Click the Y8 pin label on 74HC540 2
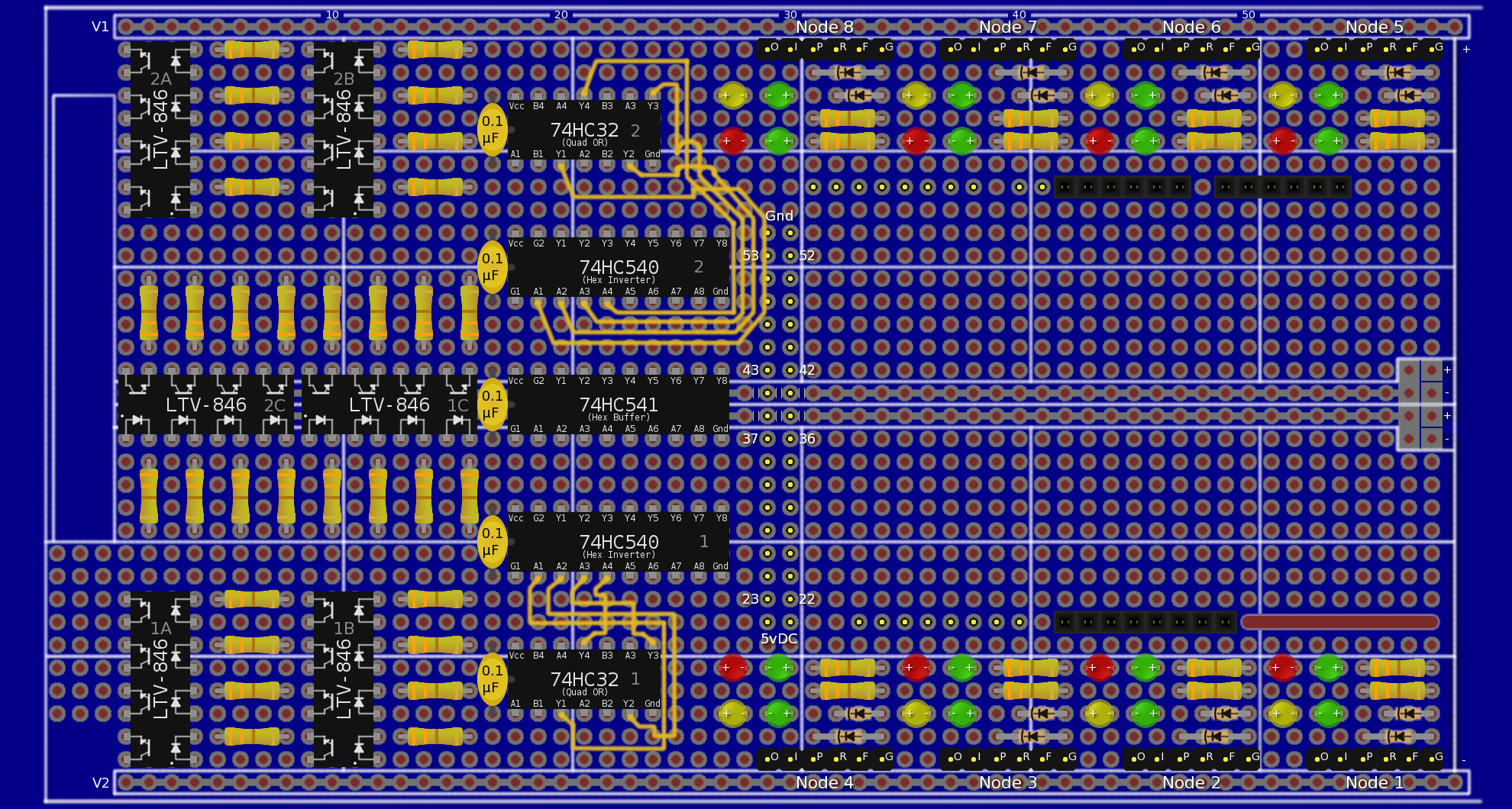1512x809 pixels. (x=722, y=243)
